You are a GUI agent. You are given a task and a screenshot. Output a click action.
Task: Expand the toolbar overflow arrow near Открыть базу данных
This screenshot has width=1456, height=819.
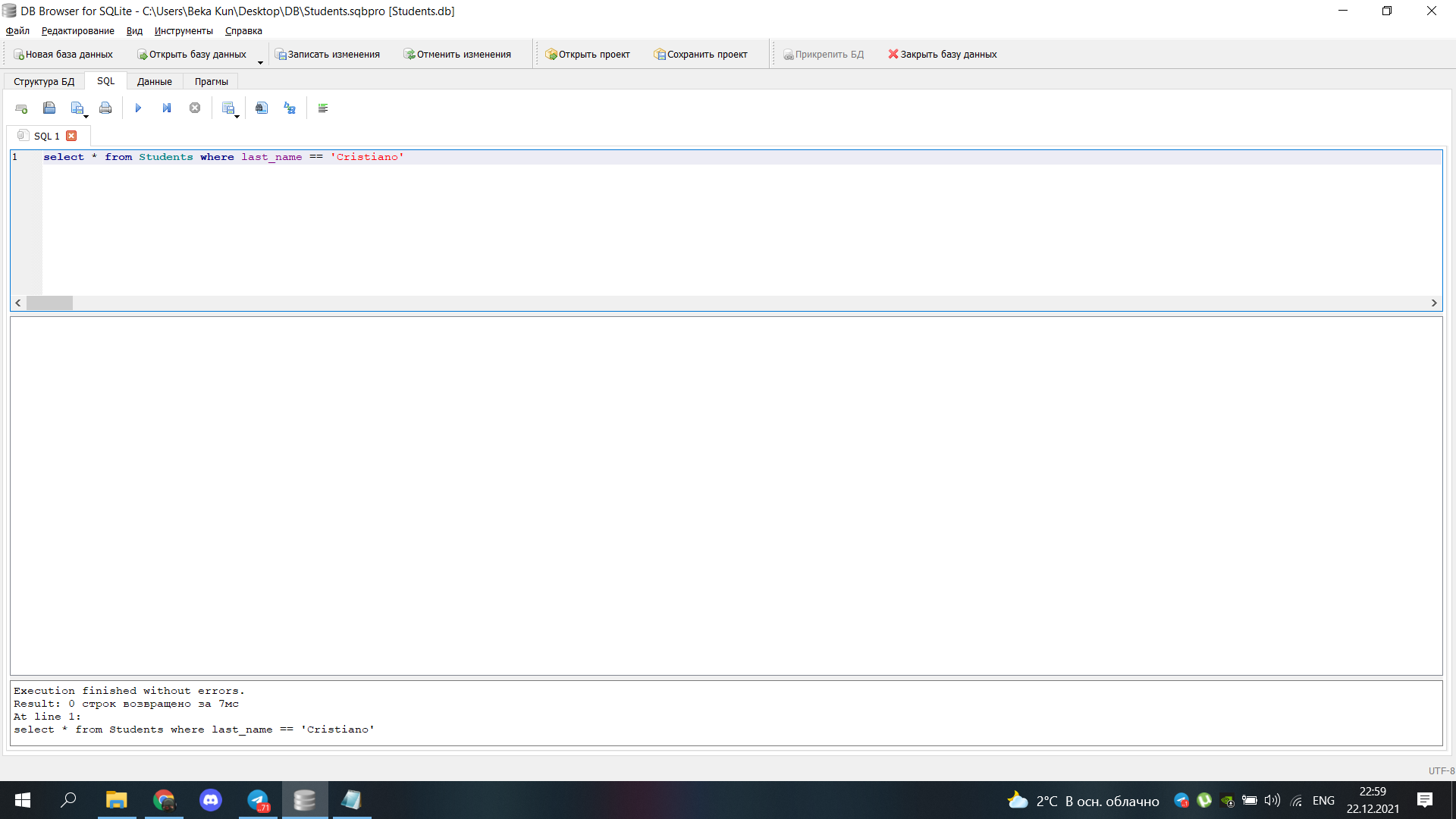tap(260, 62)
